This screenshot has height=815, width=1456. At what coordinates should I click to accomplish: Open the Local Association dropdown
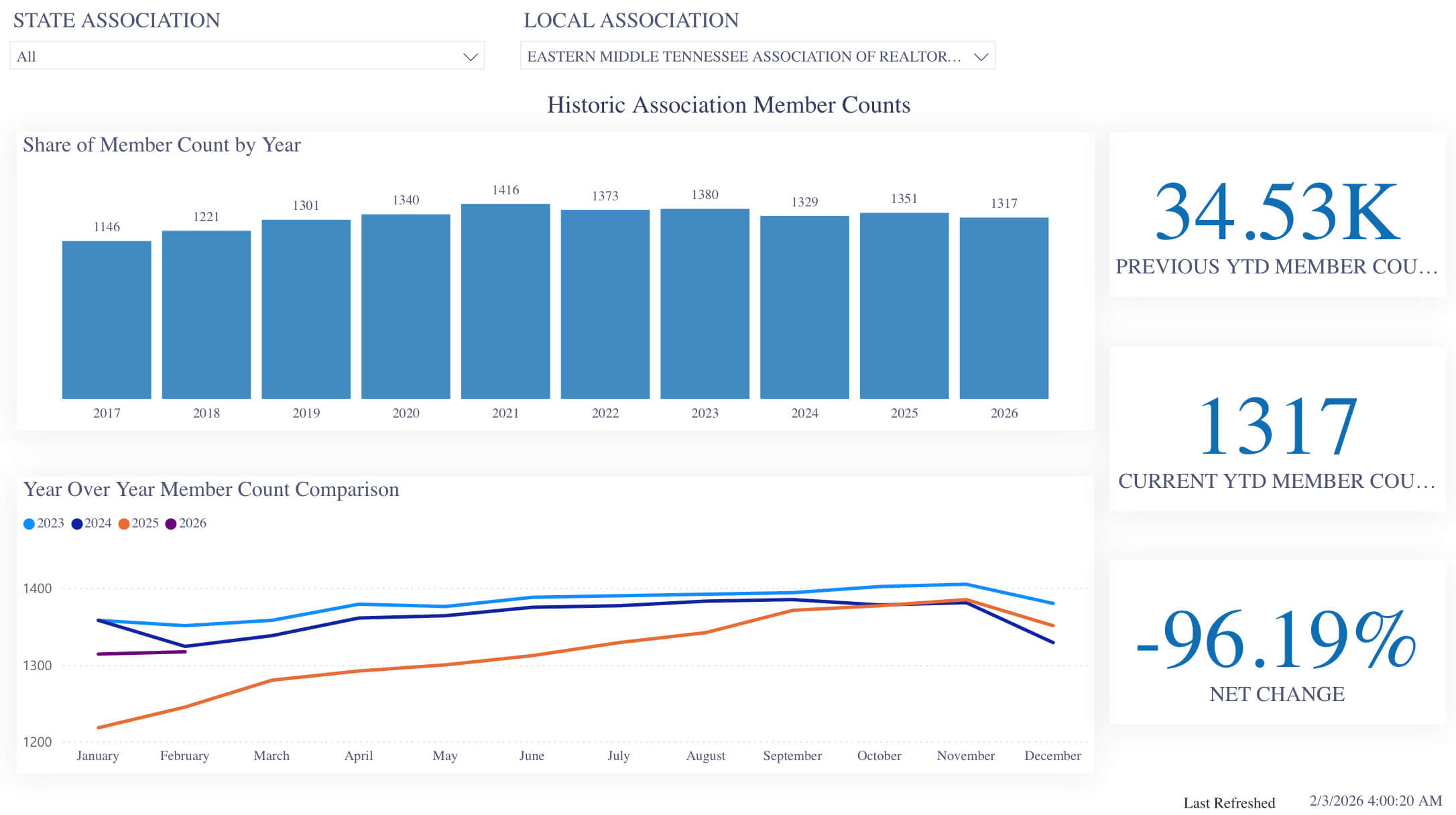point(757,56)
